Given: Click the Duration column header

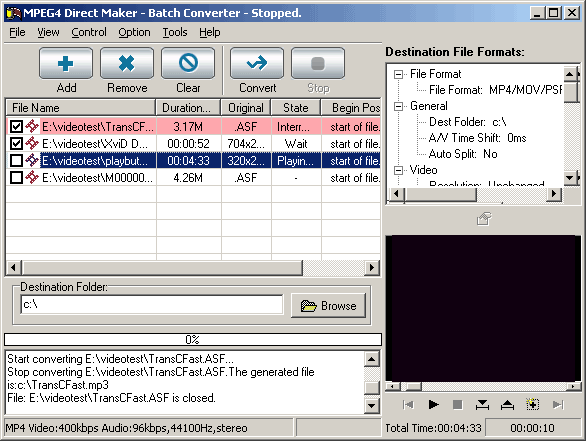Looking at the screenshot, I should 188,108.
